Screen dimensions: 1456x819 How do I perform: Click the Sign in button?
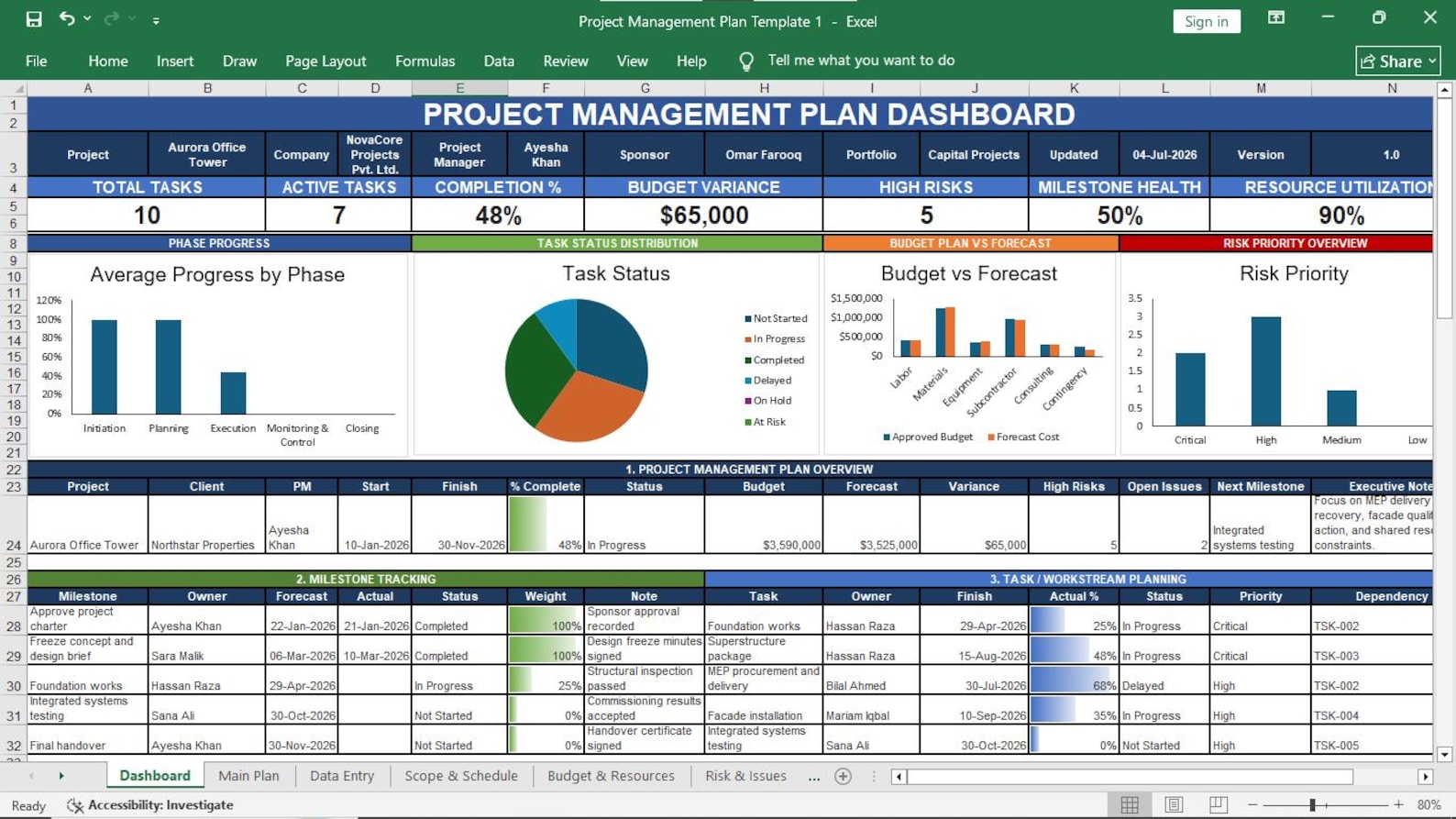tap(1207, 21)
